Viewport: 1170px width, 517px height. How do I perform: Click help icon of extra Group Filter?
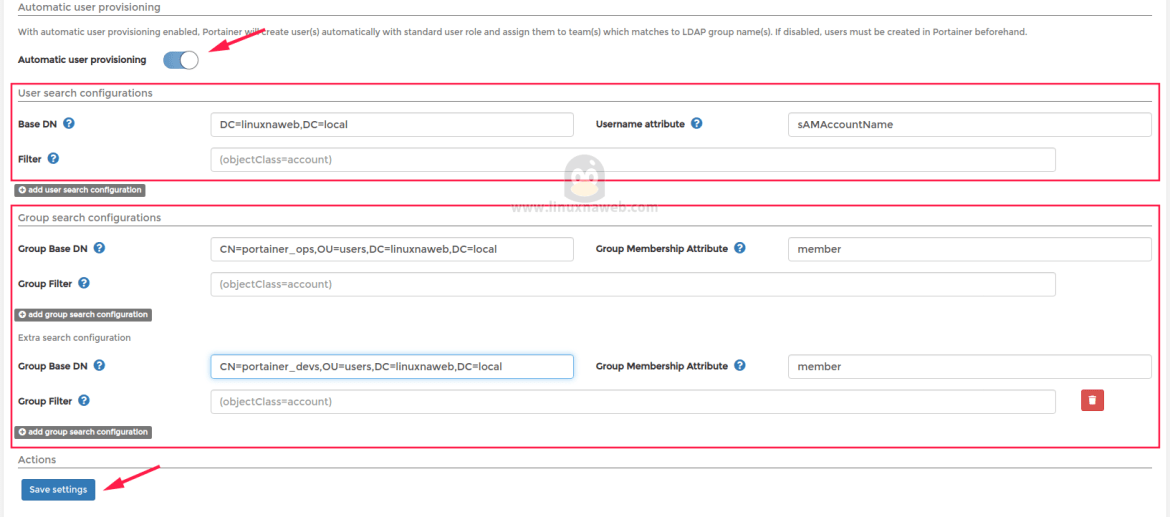pos(84,400)
